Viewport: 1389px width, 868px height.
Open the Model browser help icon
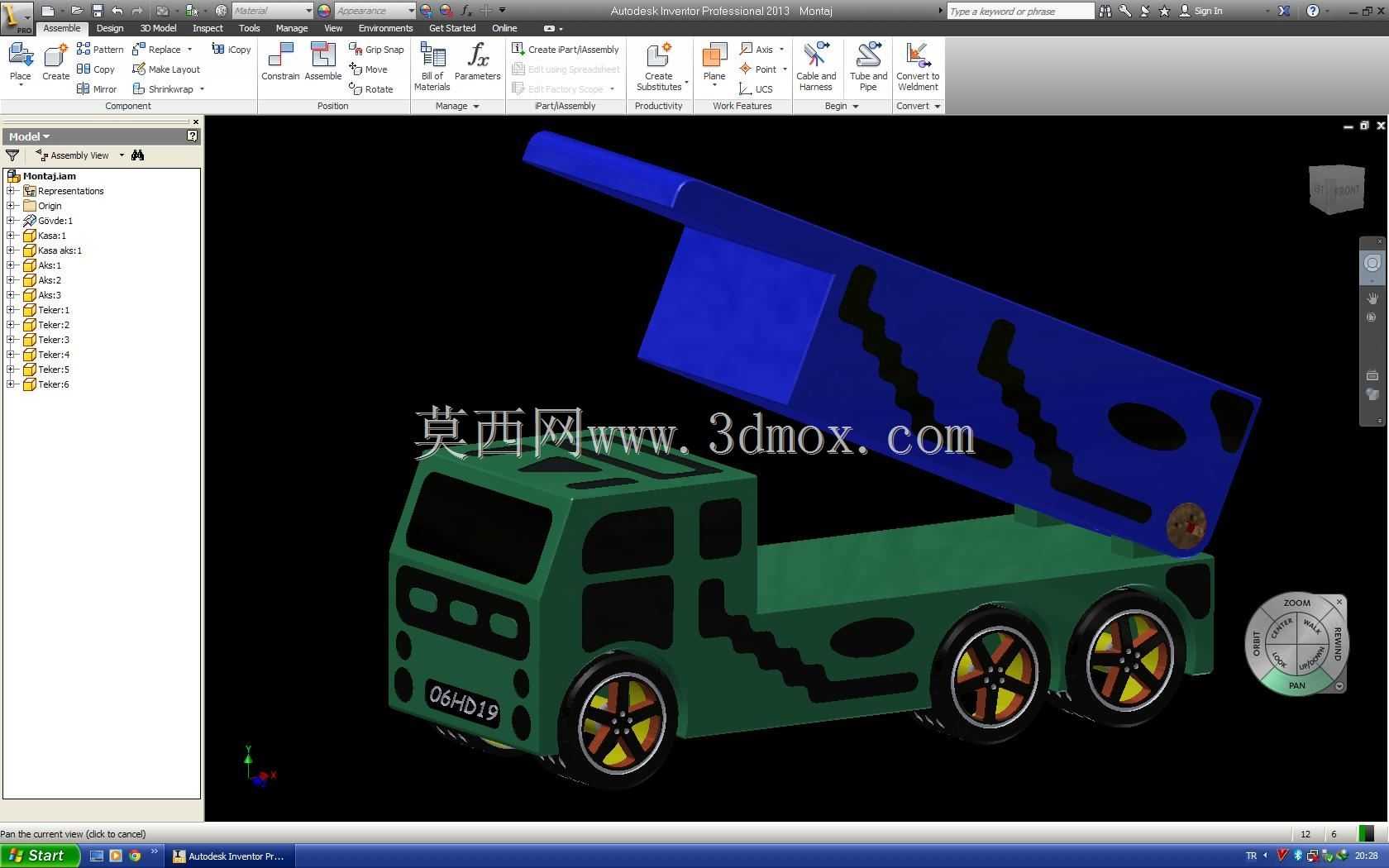click(192, 136)
